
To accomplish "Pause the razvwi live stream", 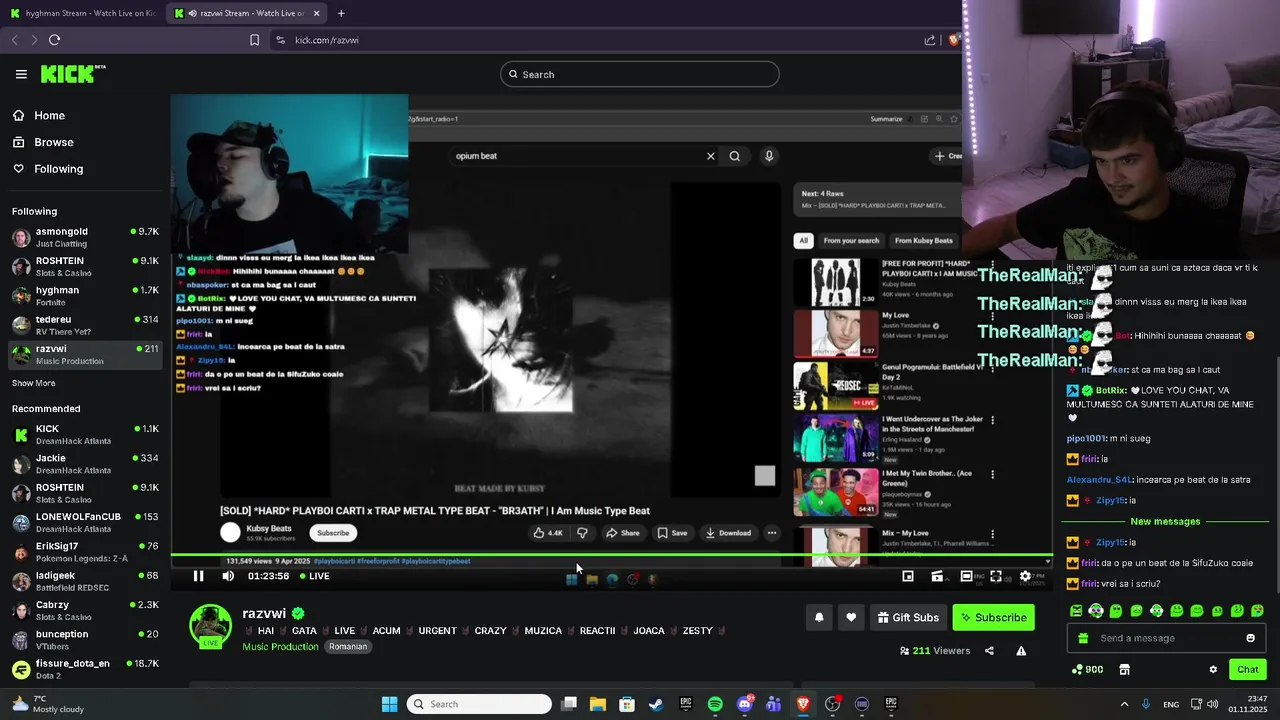I will pos(198,576).
